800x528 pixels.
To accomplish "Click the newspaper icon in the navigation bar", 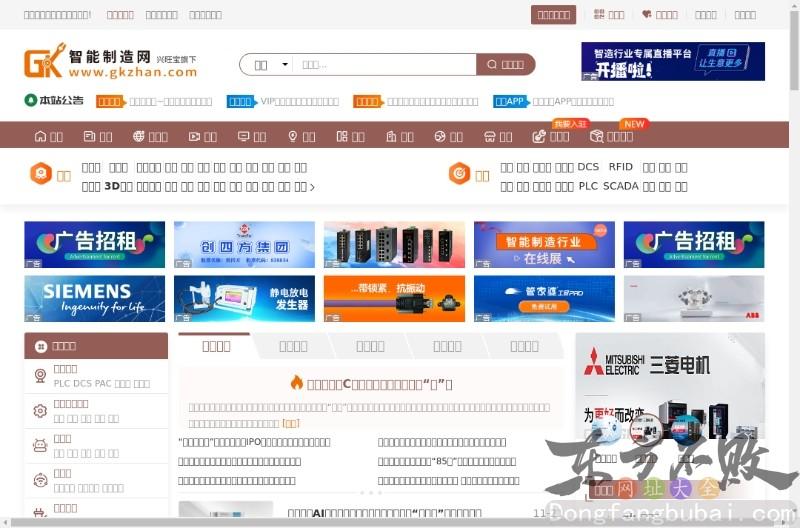I will click(89, 136).
